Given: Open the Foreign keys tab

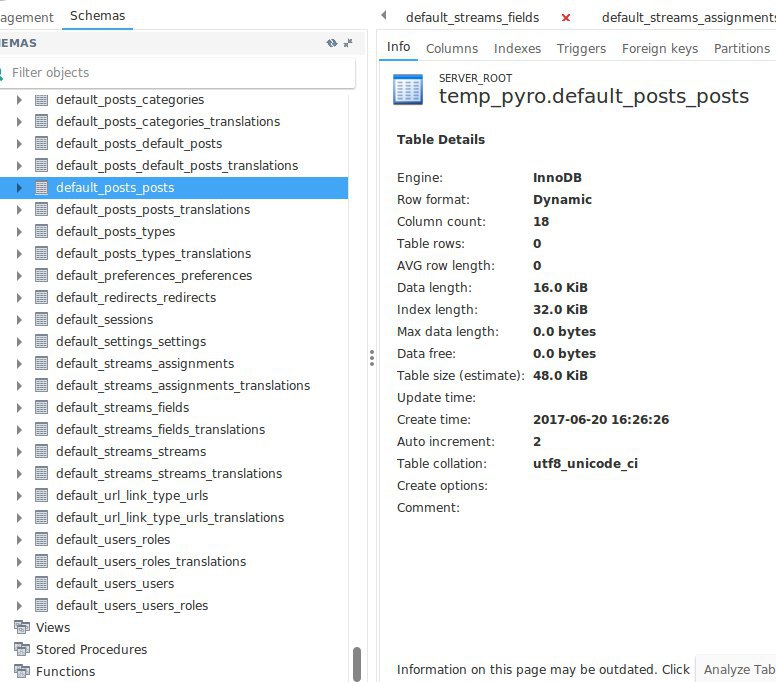Looking at the screenshot, I should point(659,48).
